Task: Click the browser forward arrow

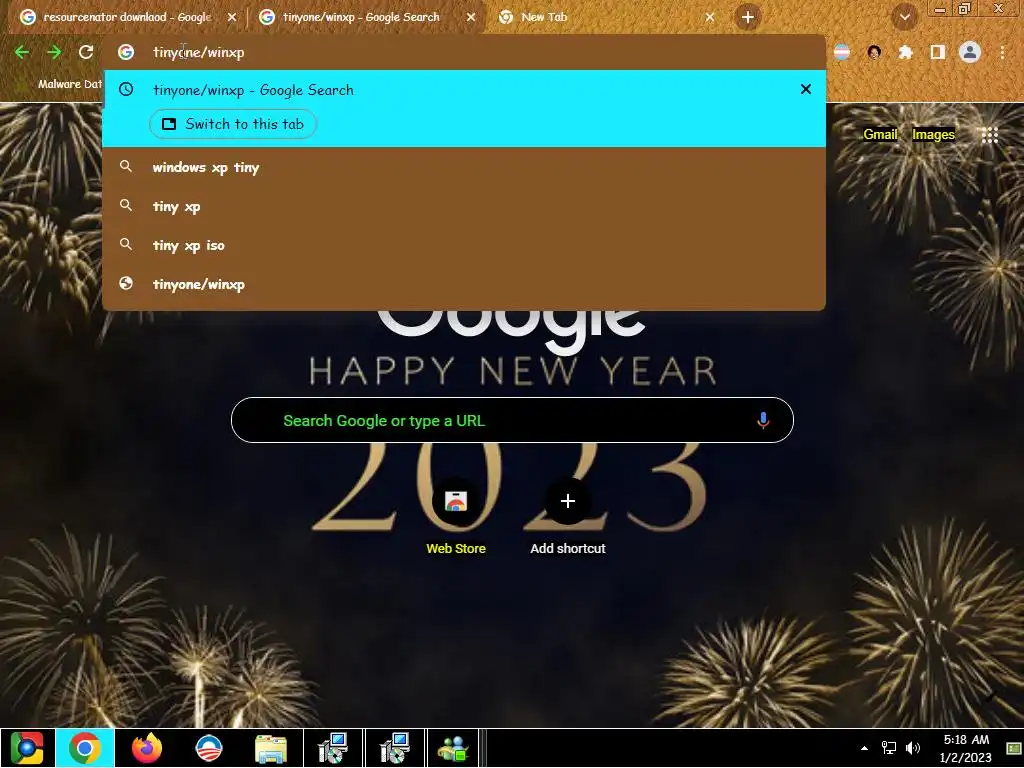Action: click(x=54, y=52)
